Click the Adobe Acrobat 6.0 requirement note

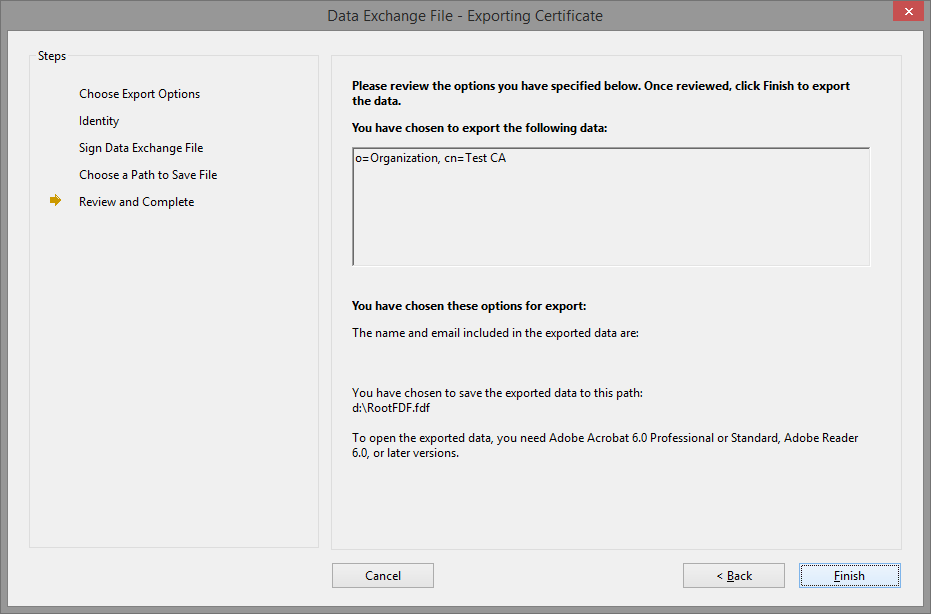pos(605,445)
